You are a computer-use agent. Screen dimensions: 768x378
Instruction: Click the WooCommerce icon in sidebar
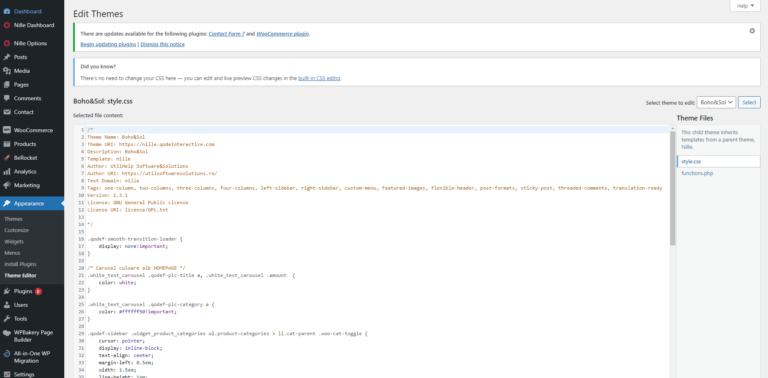tap(7, 131)
